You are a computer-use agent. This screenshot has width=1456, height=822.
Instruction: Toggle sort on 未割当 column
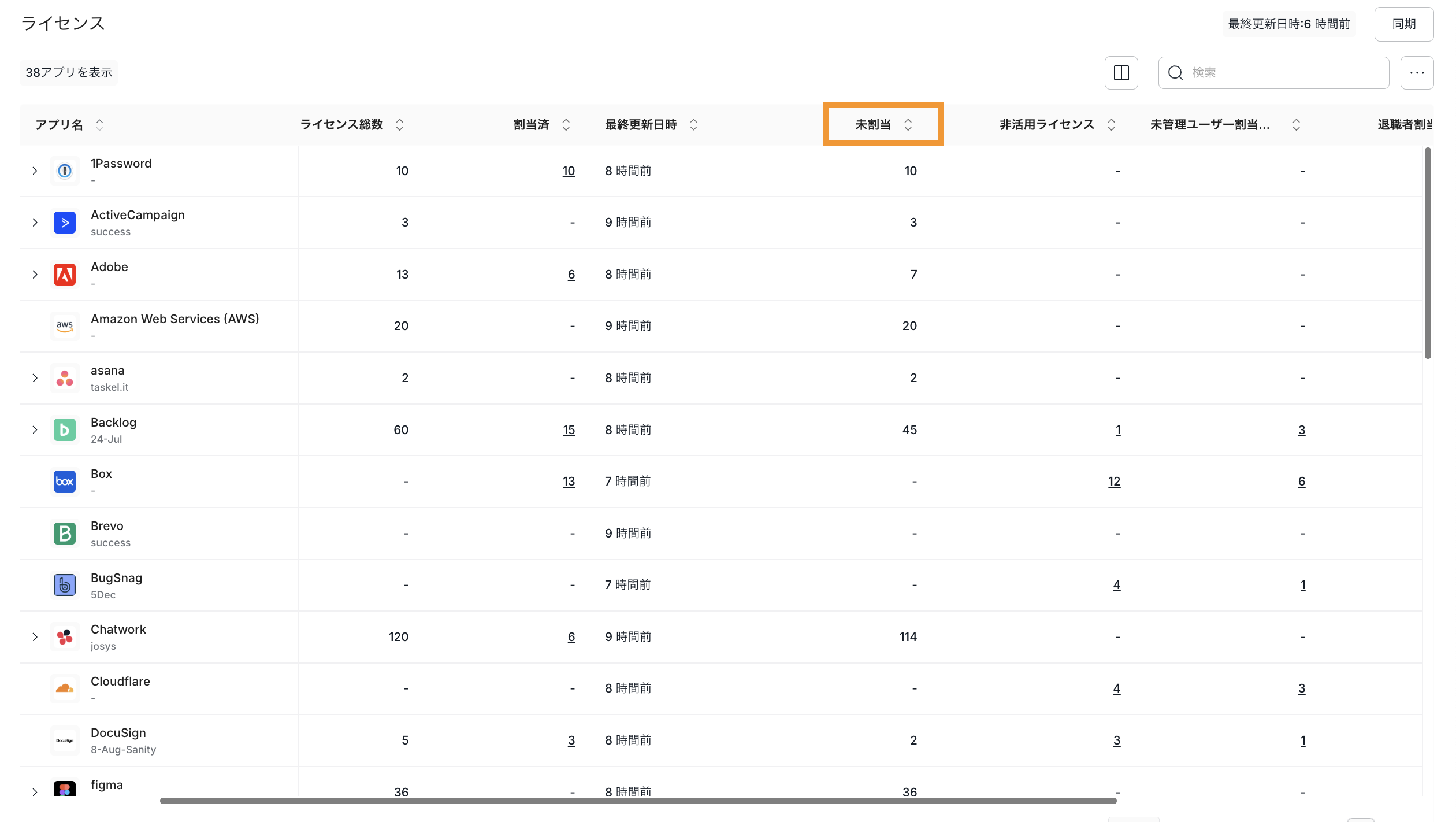[x=908, y=125]
